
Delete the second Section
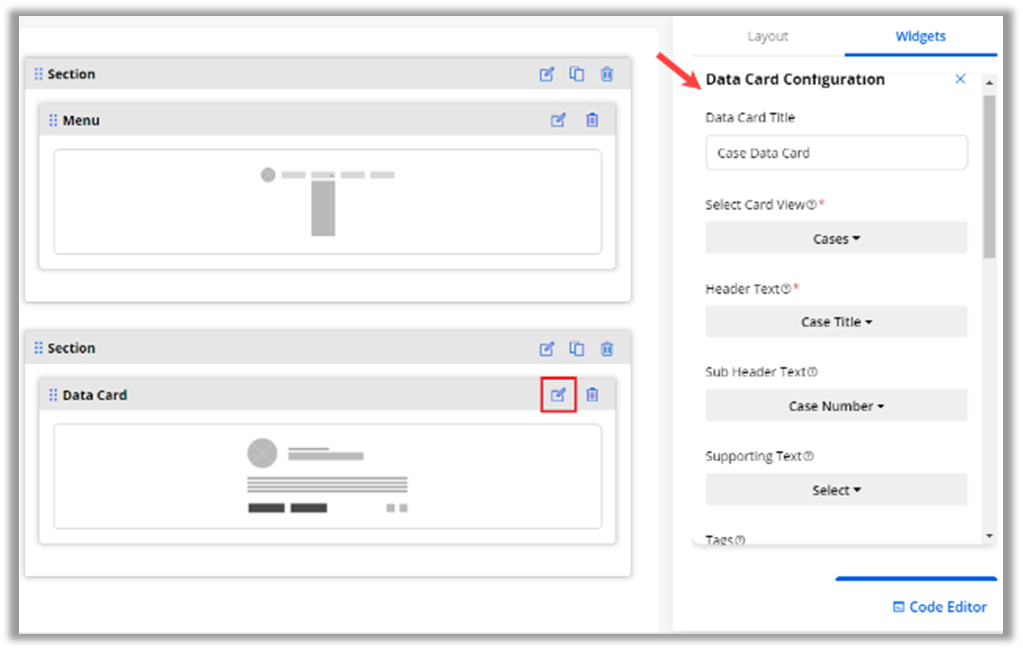[607, 349]
